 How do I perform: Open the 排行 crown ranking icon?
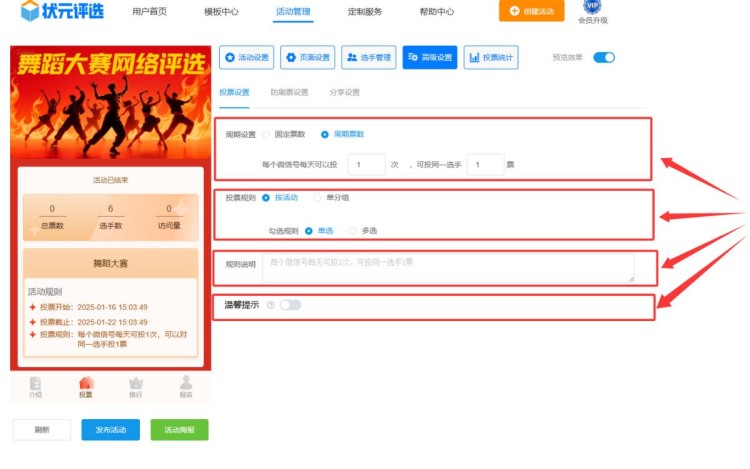click(136, 384)
